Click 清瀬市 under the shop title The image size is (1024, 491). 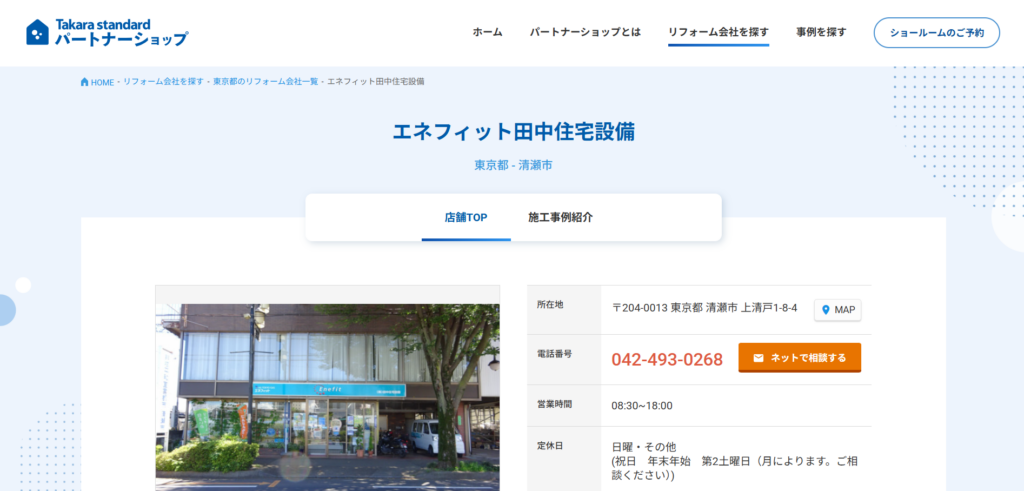[535, 165]
